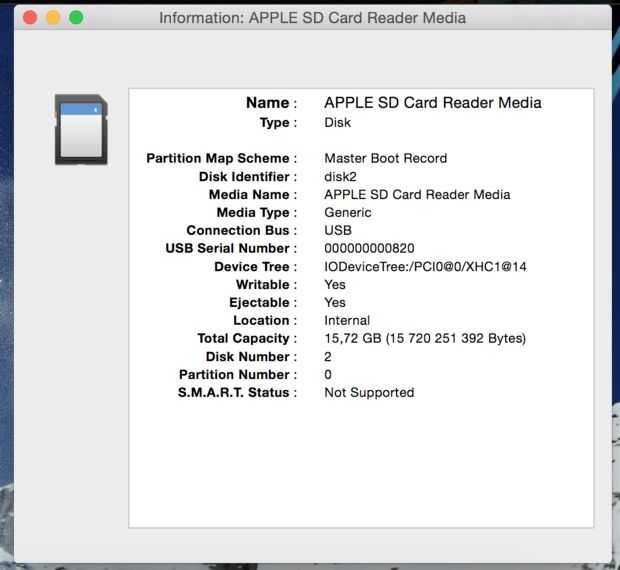
Task: Select the Disk Number value '2'
Action: coord(328,357)
